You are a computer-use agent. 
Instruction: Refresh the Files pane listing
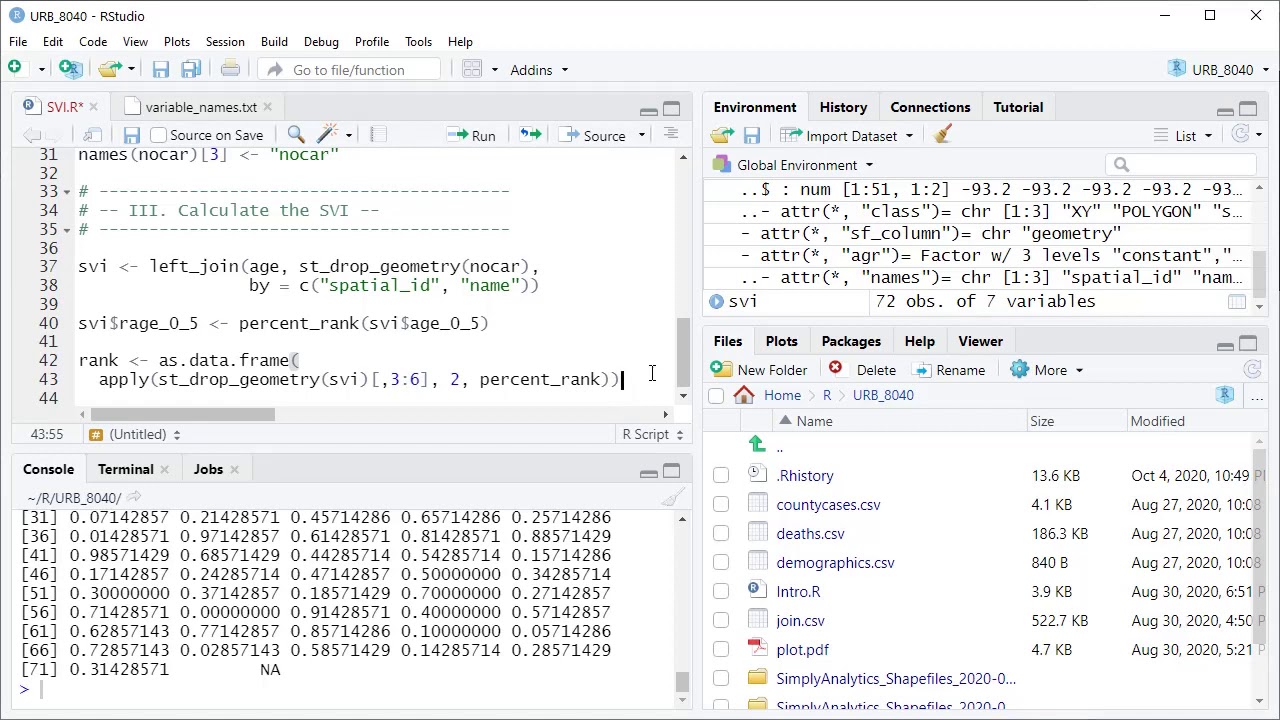click(x=1253, y=370)
